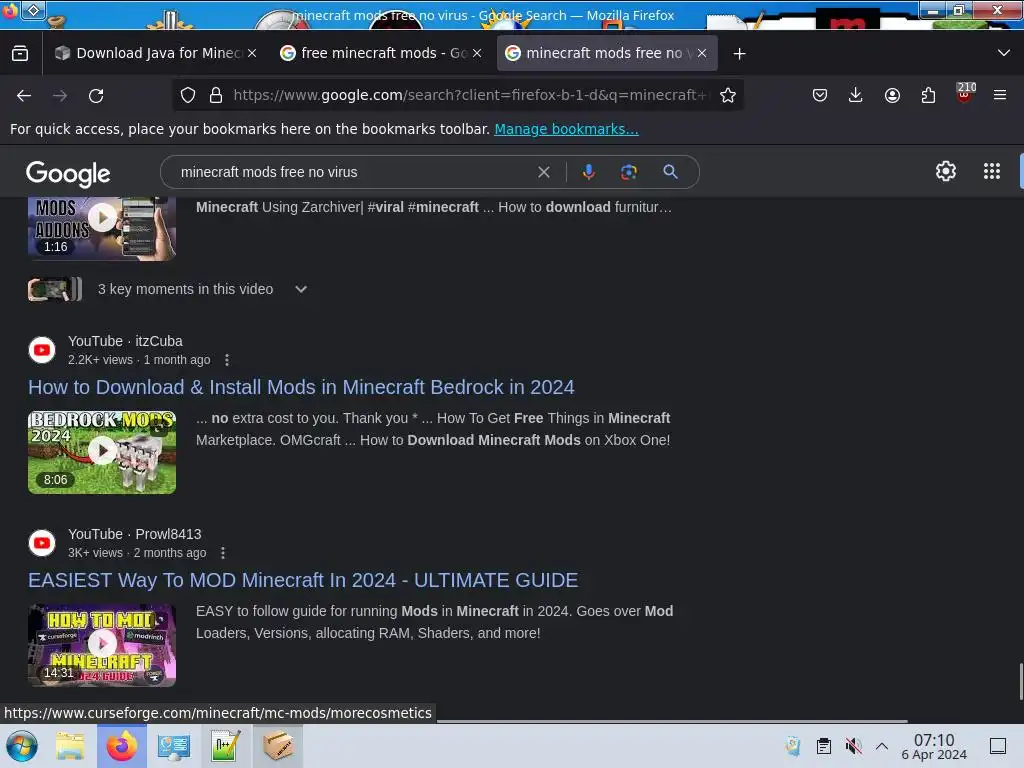Reload the current page
Viewport: 1024px width, 768px height.
tap(96, 96)
